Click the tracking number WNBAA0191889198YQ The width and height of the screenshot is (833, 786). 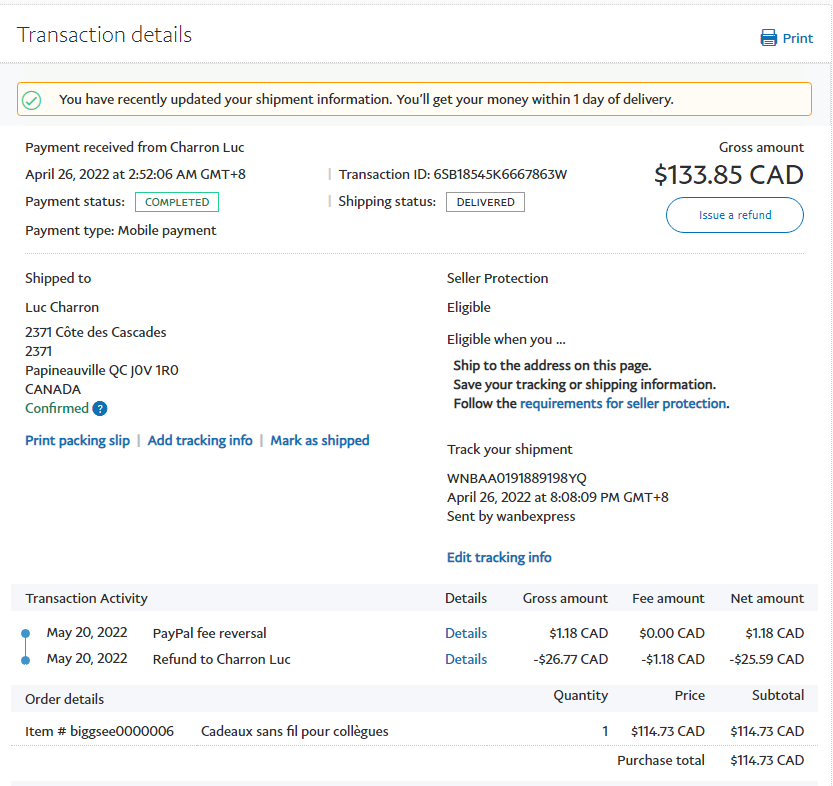pos(517,478)
